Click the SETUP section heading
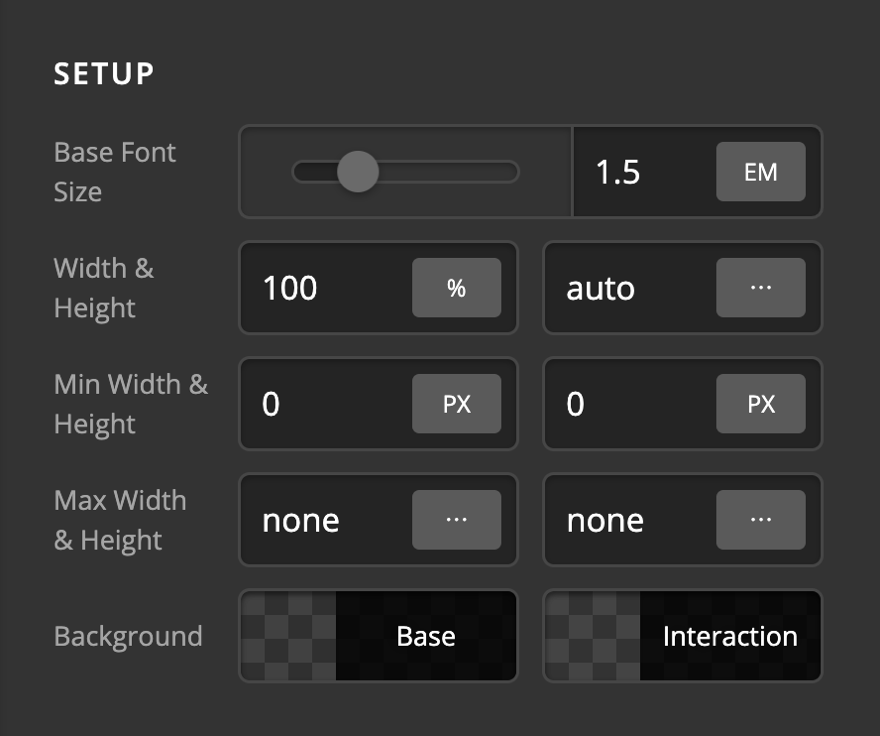This screenshot has height=736, width=880. [x=104, y=74]
